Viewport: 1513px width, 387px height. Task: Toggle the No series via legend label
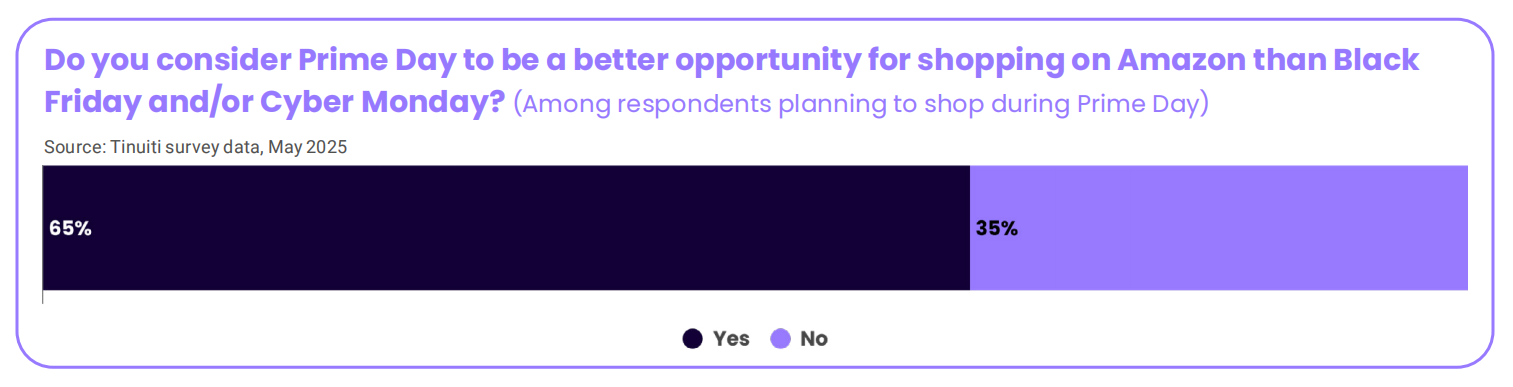814,339
